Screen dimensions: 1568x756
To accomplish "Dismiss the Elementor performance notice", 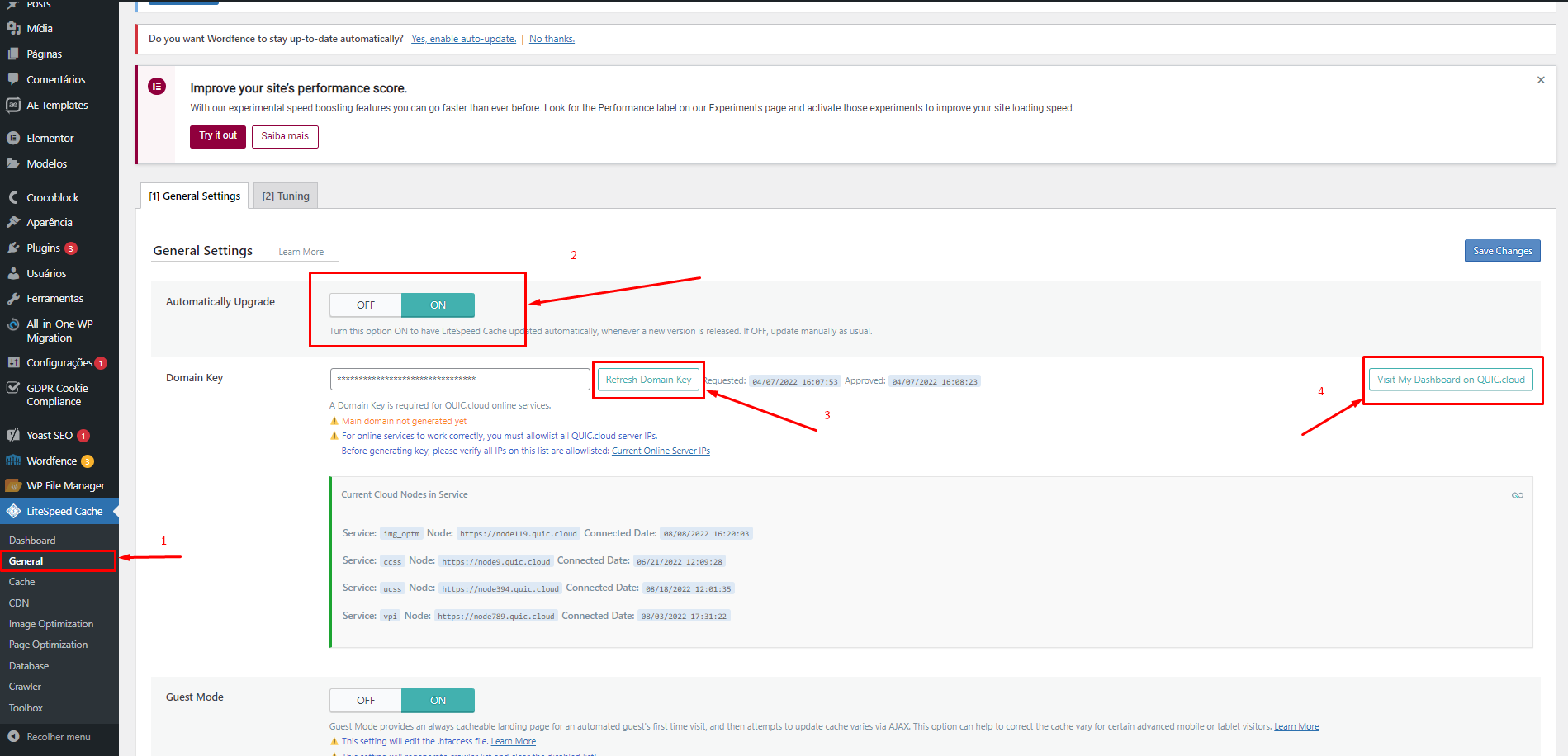I will (x=1541, y=80).
